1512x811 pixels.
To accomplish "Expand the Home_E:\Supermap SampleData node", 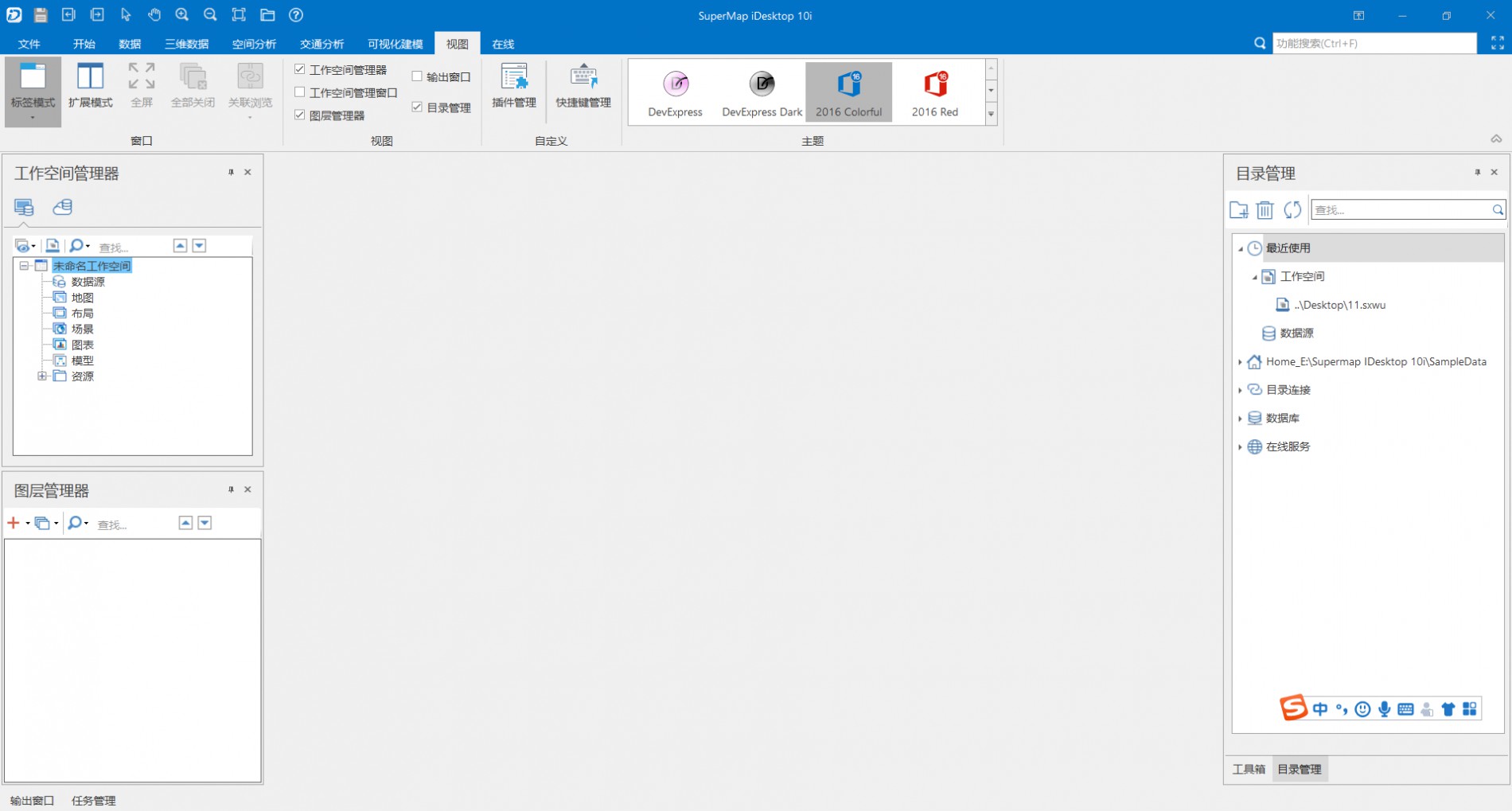I will 1241,362.
